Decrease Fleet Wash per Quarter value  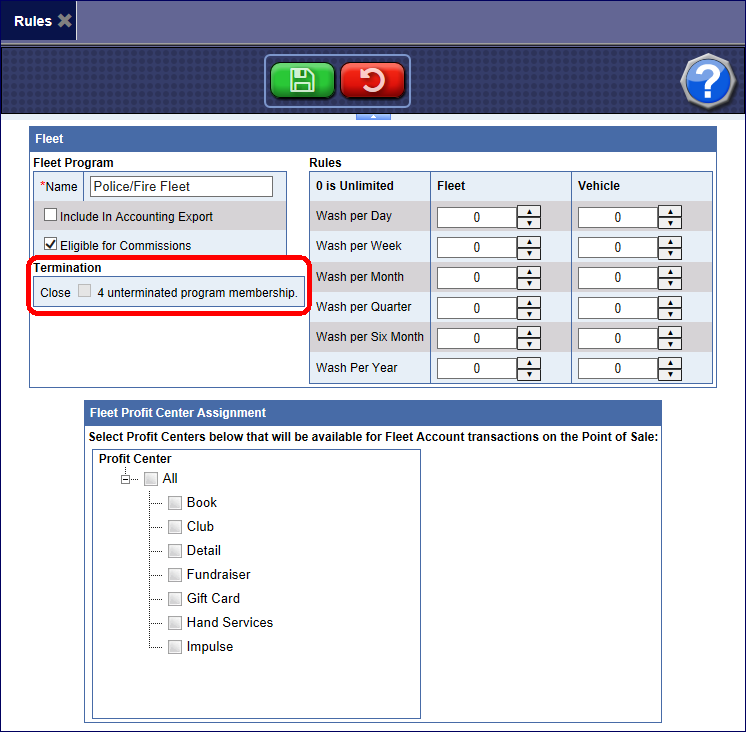pyautogui.click(x=529, y=314)
